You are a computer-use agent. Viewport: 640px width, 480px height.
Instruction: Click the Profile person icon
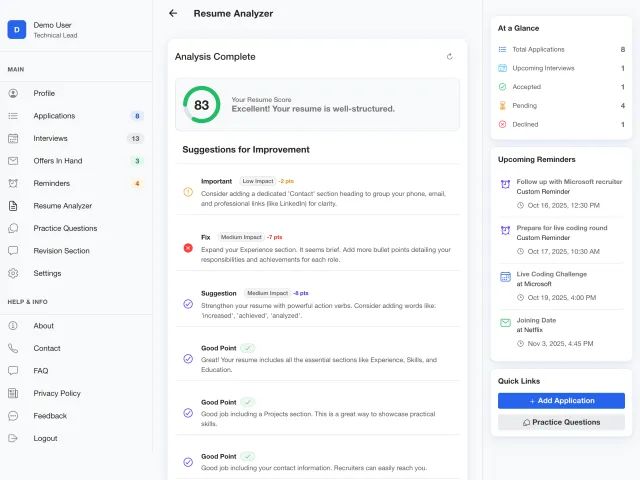click(x=13, y=93)
